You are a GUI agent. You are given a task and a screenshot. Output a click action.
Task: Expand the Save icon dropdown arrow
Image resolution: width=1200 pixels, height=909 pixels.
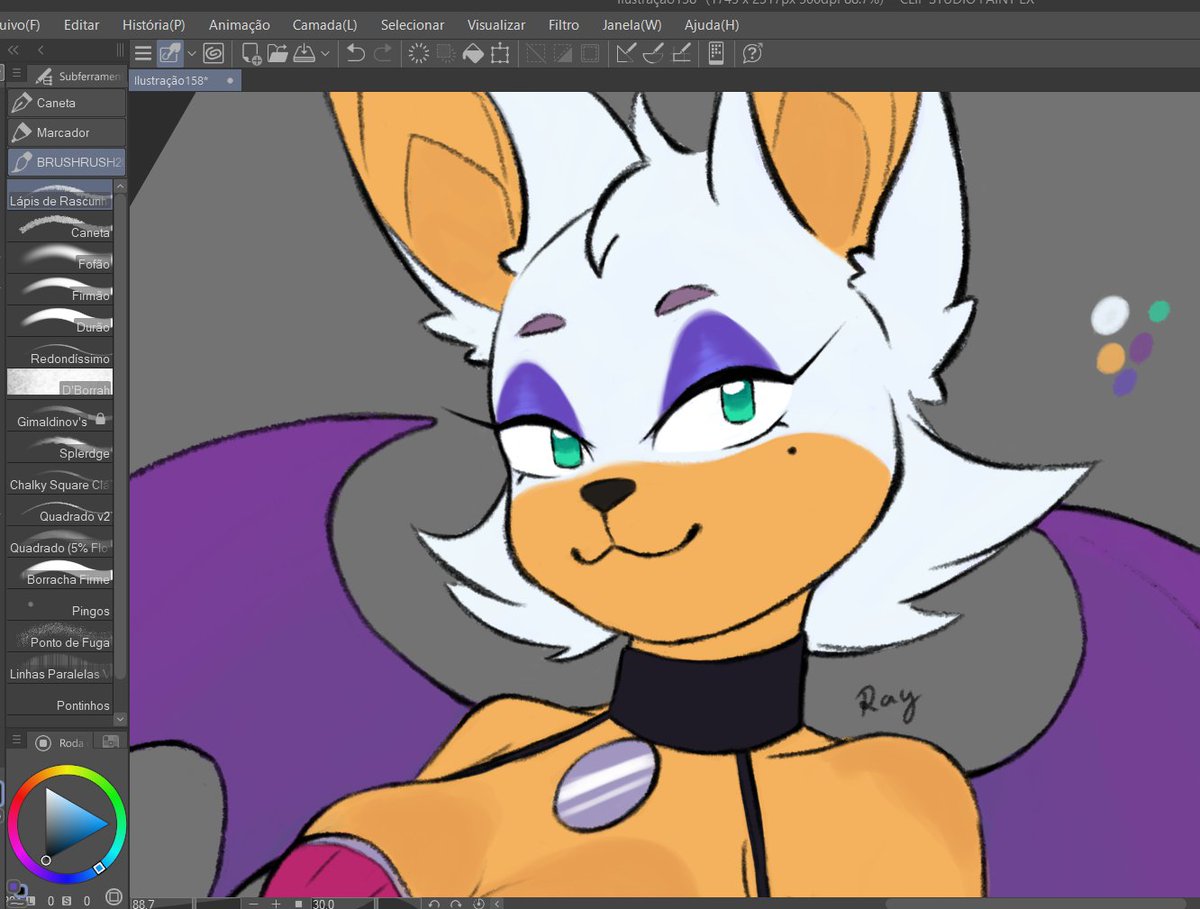(x=327, y=54)
